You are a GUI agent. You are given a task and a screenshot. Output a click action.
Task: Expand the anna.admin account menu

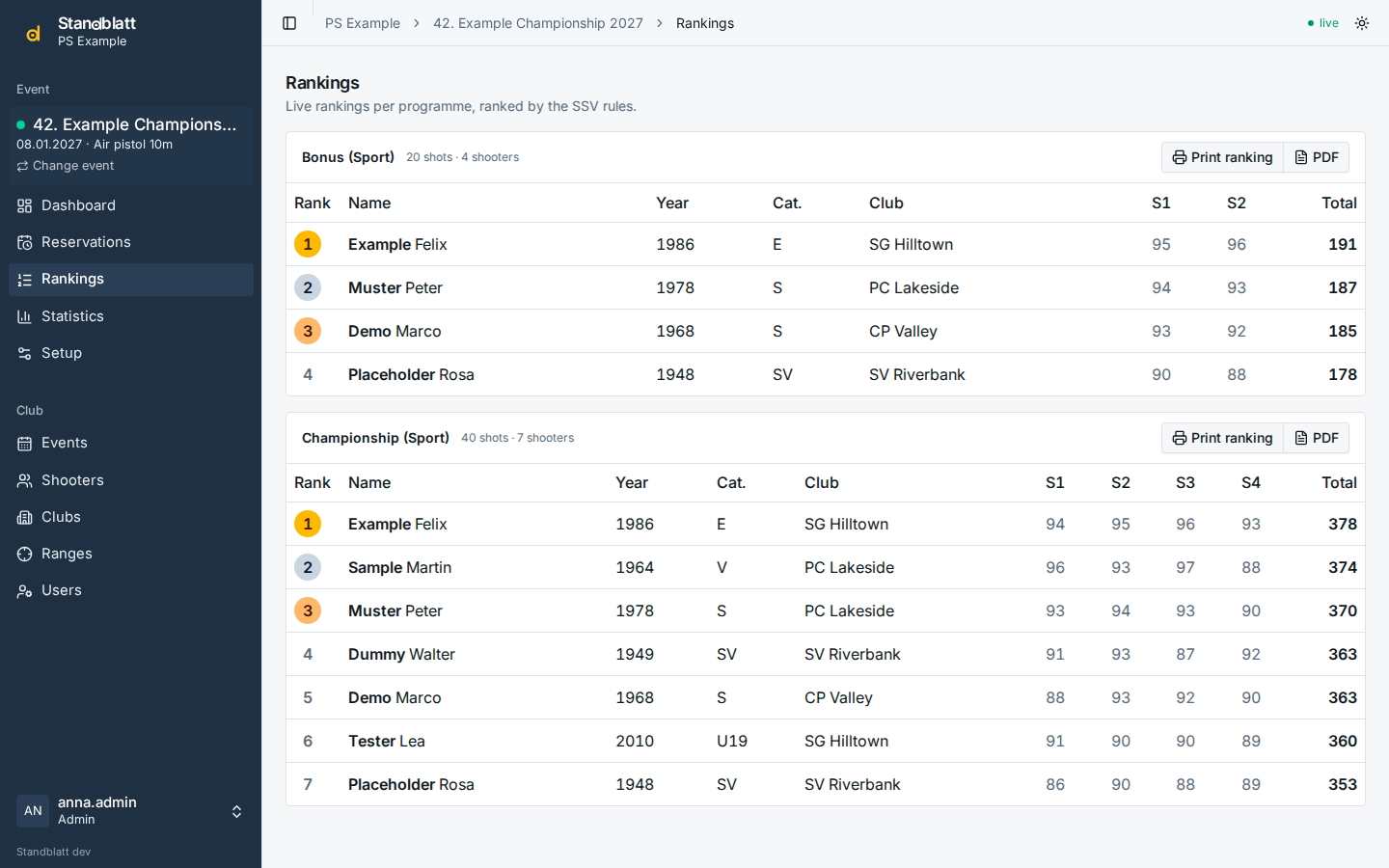click(131, 811)
